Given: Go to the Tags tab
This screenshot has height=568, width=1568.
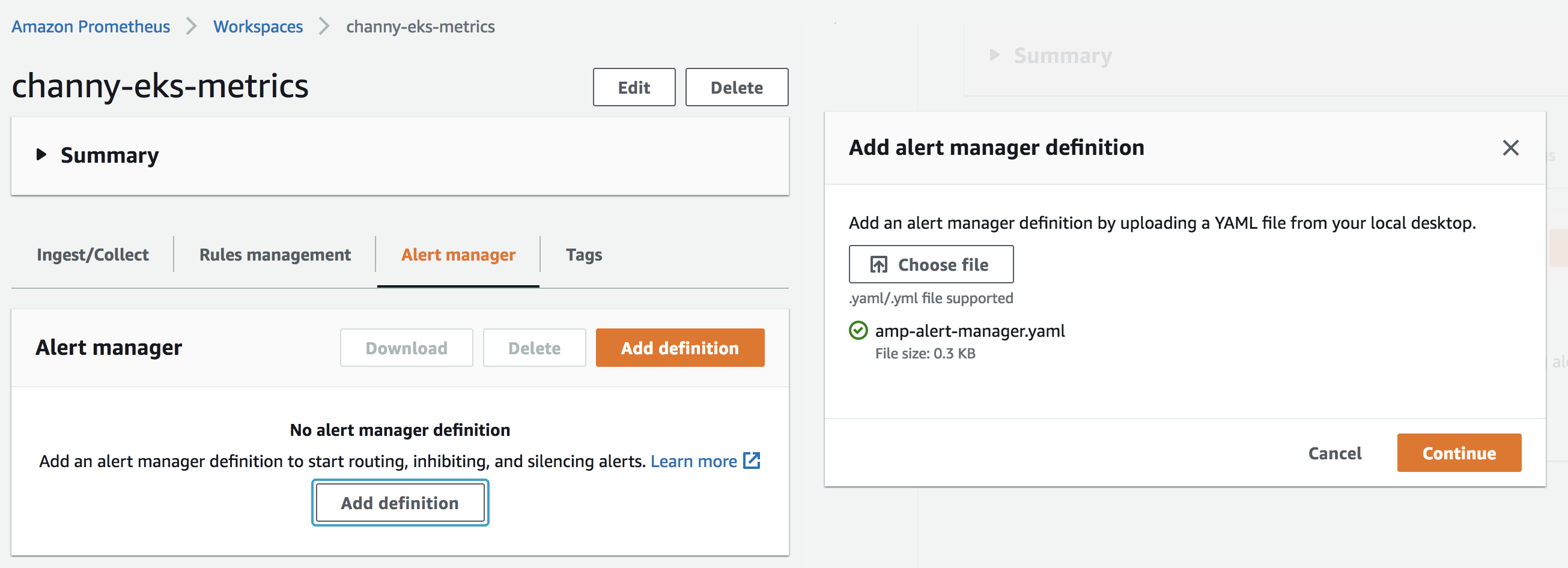Looking at the screenshot, I should [583, 254].
